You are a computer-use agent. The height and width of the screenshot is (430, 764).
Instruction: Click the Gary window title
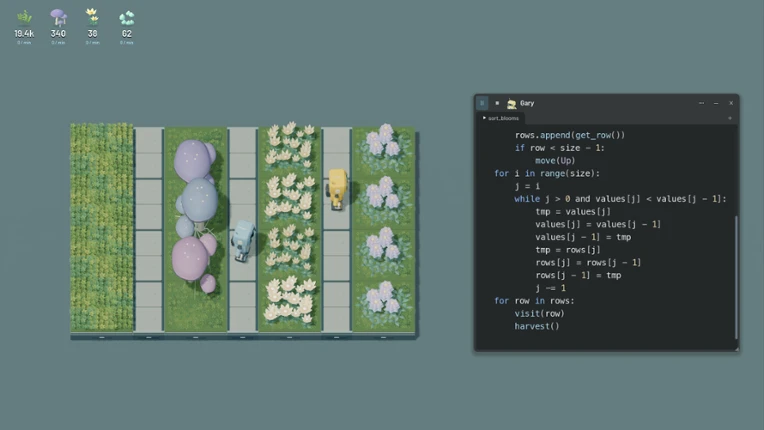pyautogui.click(x=527, y=103)
